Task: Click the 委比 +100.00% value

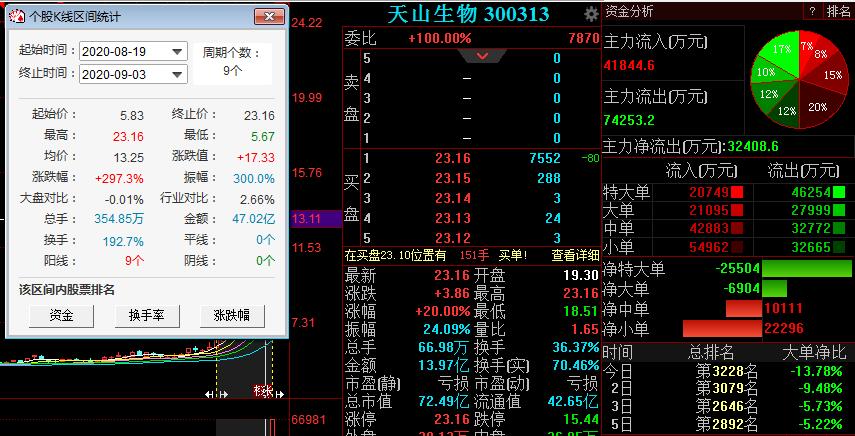Action: [439, 39]
